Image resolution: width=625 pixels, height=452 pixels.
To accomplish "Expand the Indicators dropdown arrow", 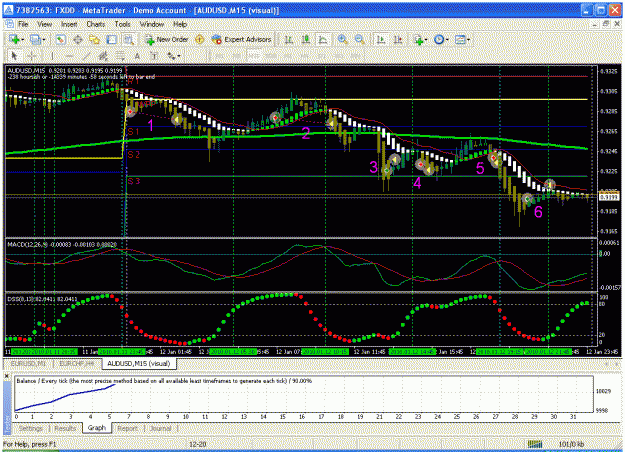I will tap(426, 39).
